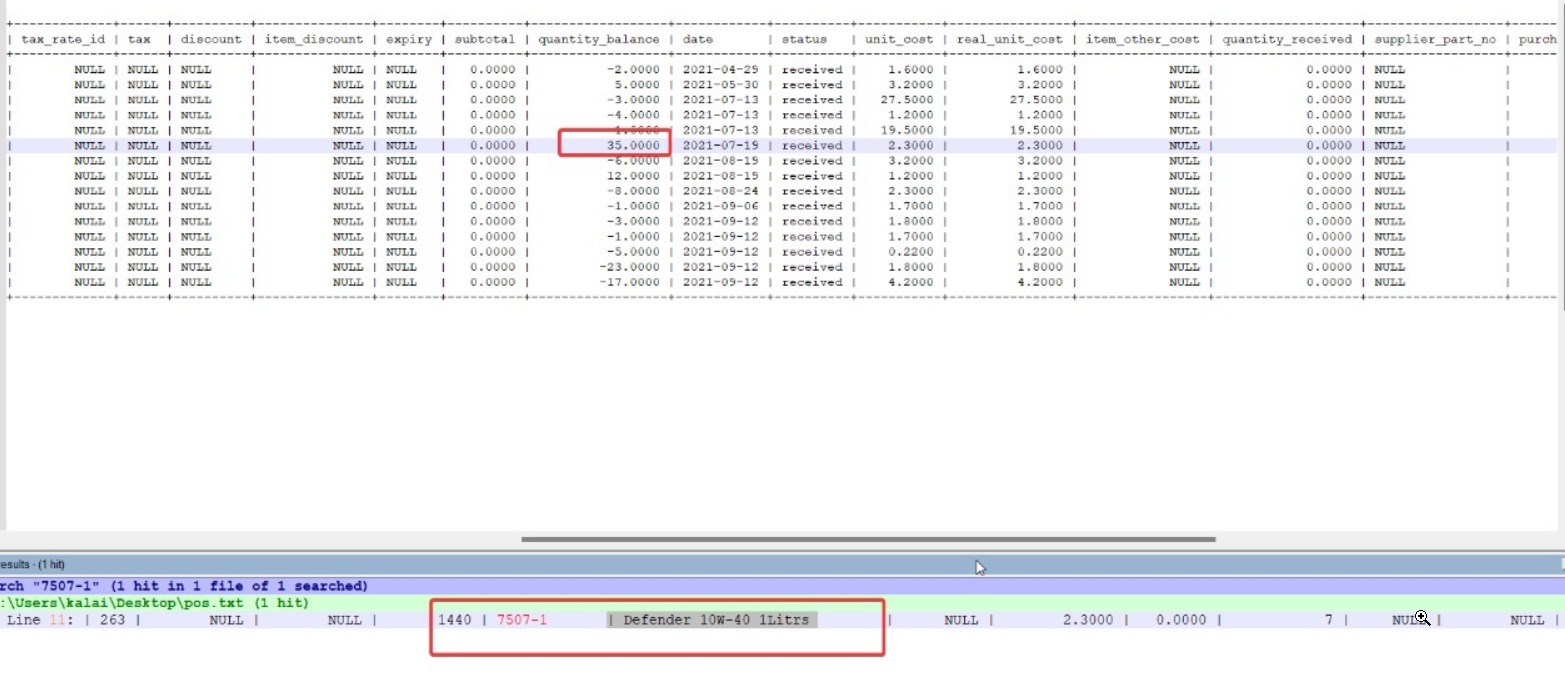
Task: Click unit_cost value 0.2200
Action: coord(910,252)
